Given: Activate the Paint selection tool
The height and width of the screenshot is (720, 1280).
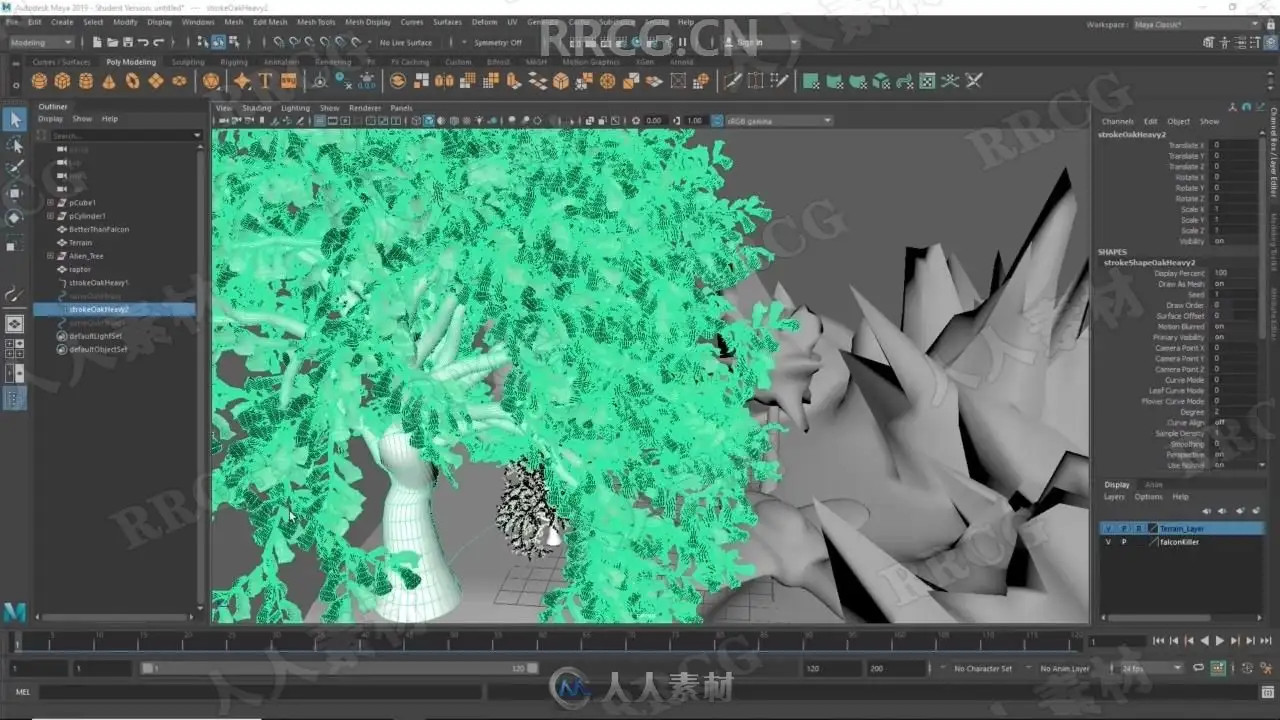Looking at the screenshot, I should [x=14, y=169].
